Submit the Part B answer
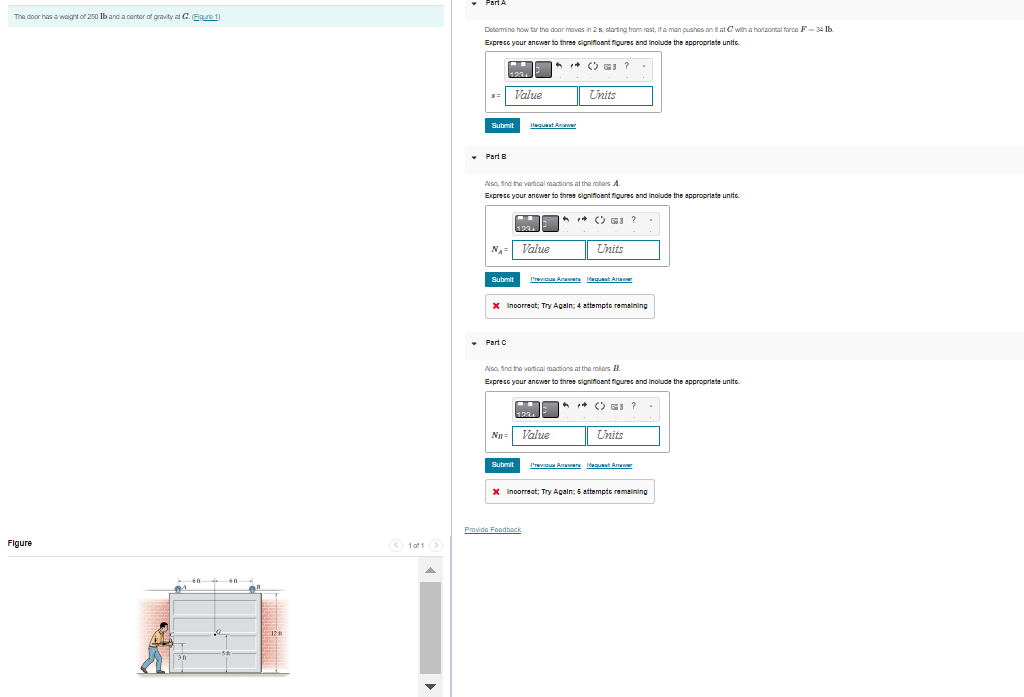 click(x=502, y=280)
